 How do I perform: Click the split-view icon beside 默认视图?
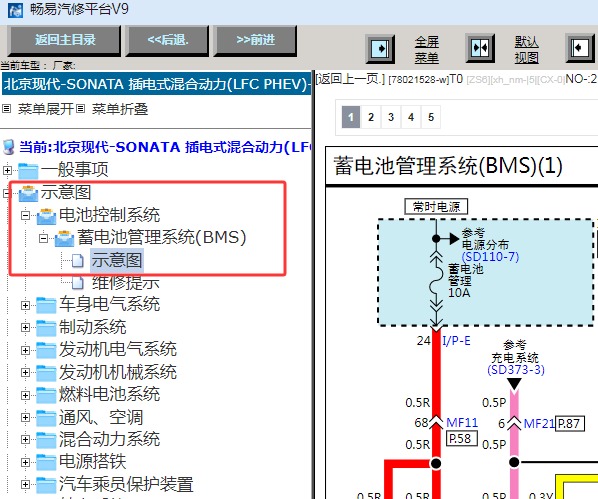480,48
